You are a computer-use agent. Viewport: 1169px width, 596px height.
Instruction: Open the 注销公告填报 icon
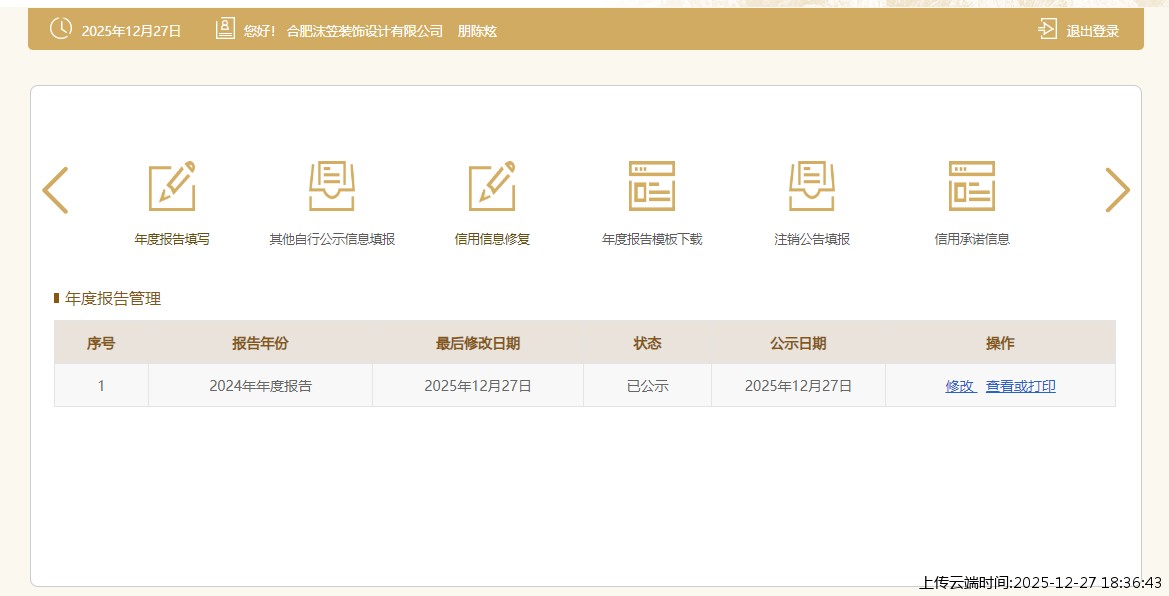[x=812, y=186]
